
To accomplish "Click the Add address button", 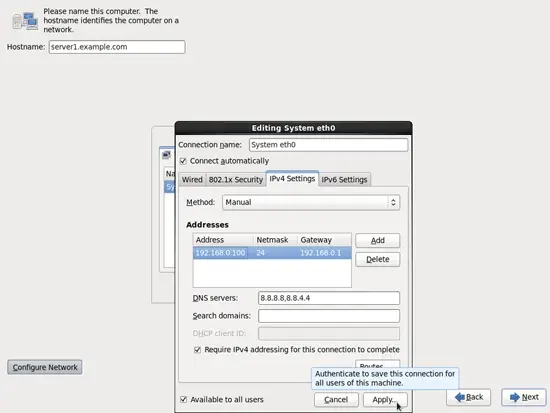I will [377, 240].
